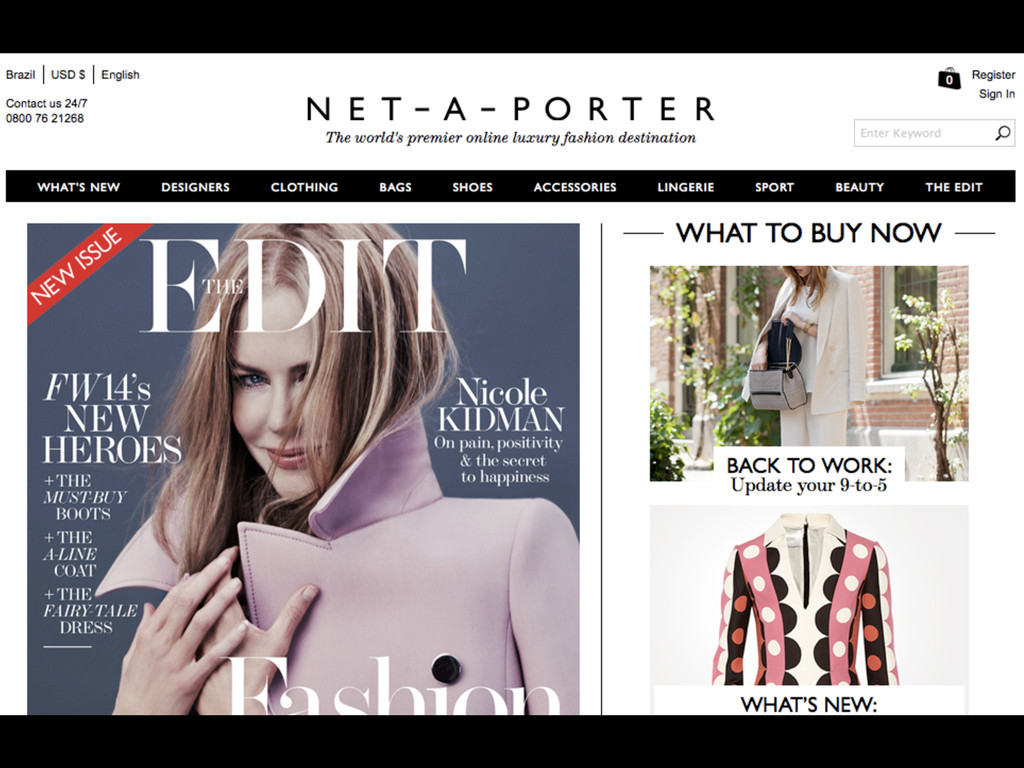Image resolution: width=1024 pixels, height=768 pixels.
Task: Open the shopping bag icon
Action: pos(949,78)
